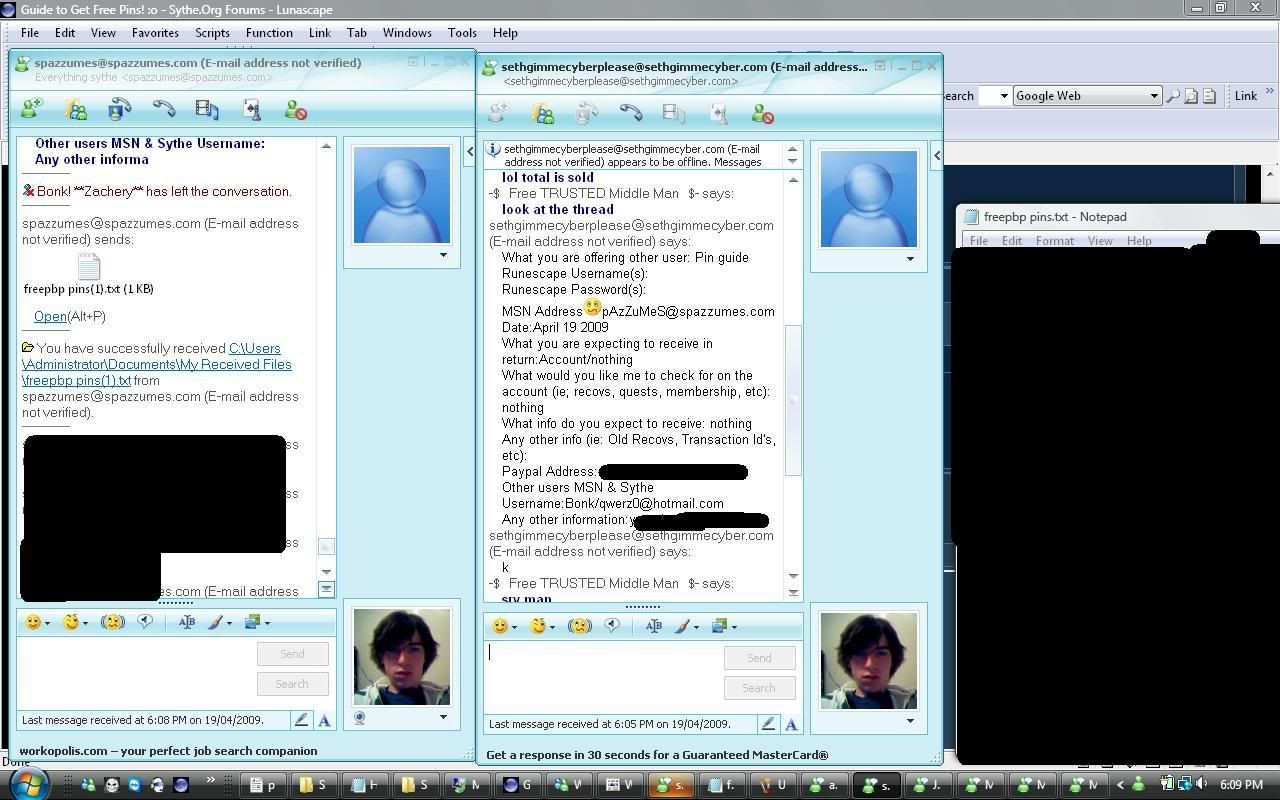The image size is (1280, 800).
Task: Switch to text mode (A) in spazzumes chat
Action: tap(324, 720)
